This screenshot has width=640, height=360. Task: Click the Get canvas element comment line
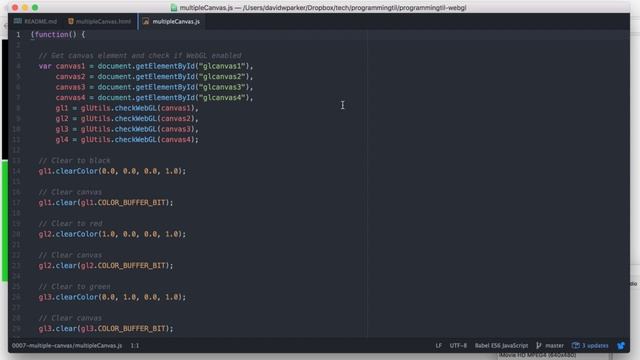pyautogui.click(x=140, y=56)
